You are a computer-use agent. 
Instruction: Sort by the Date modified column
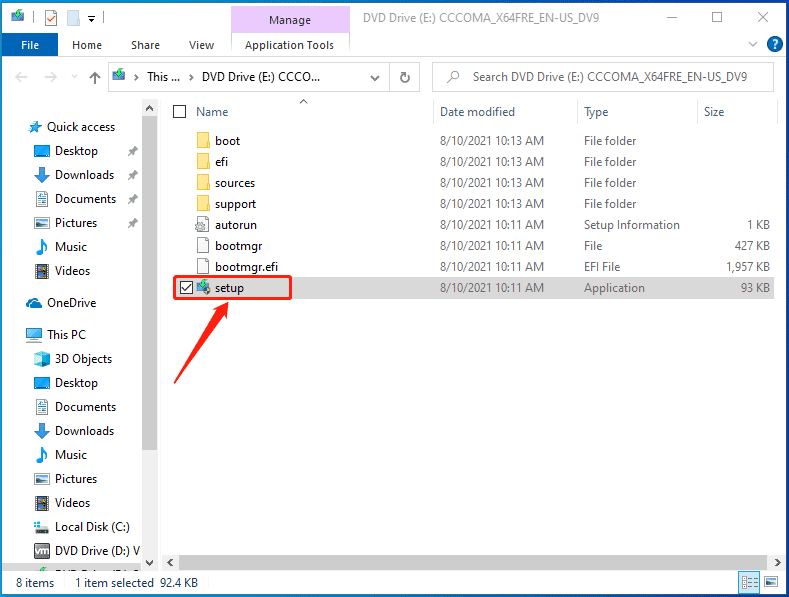pyautogui.click(x=477, y=112)
